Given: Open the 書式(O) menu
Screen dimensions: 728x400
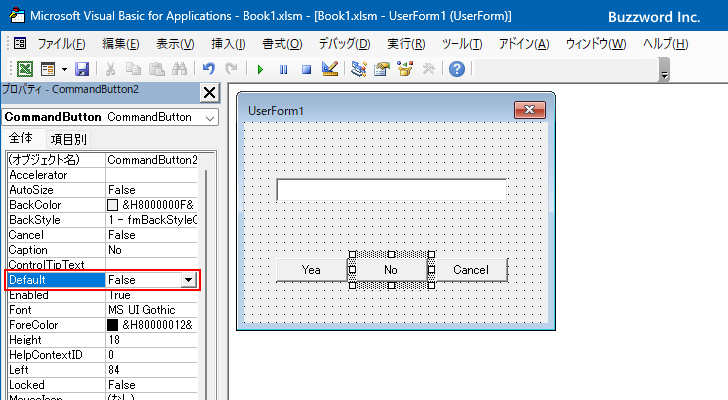Looking at the screenshot, I should pos(282,44).
